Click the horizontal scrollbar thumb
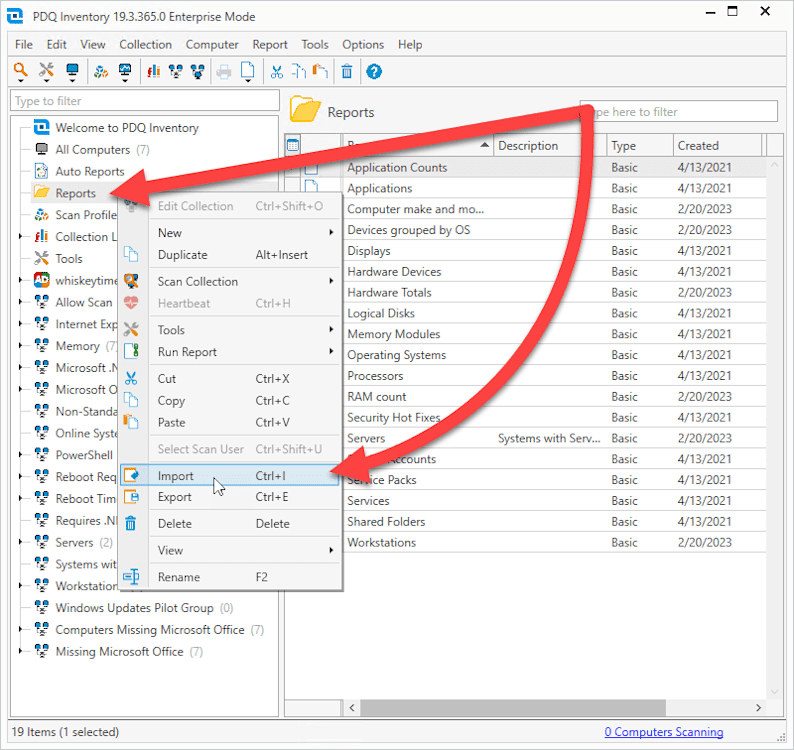Screen dimensions: 794x750 pos(512,707)
